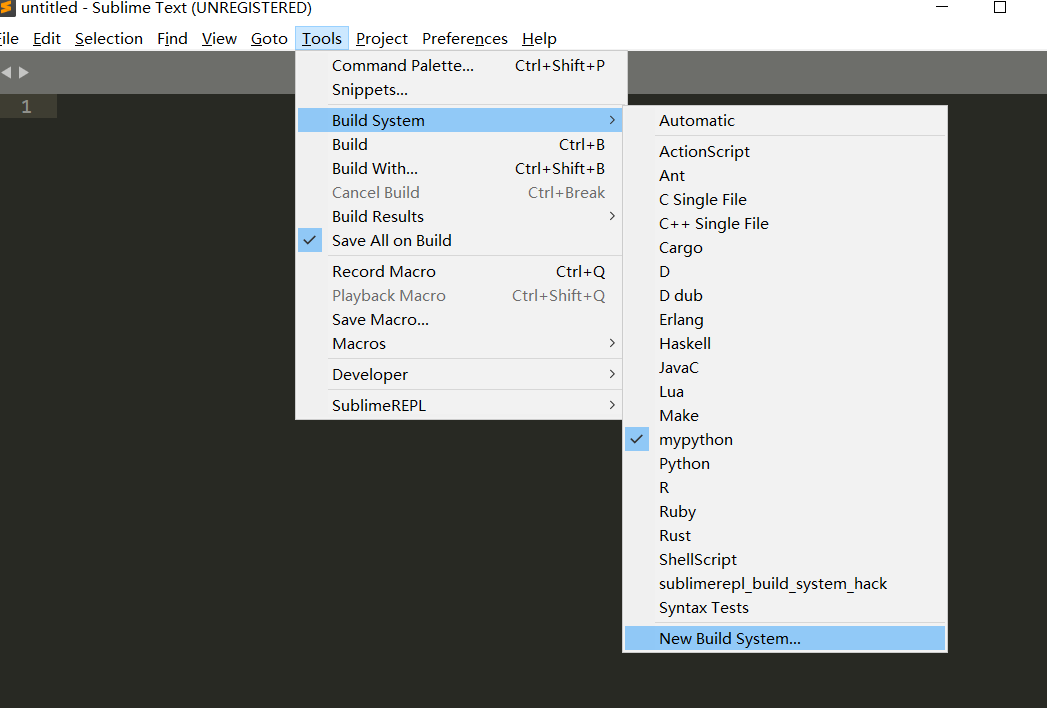Select Ant build system
This screenshot has width=1047, height=708.
pyautogui.click(x=785, y=175)
